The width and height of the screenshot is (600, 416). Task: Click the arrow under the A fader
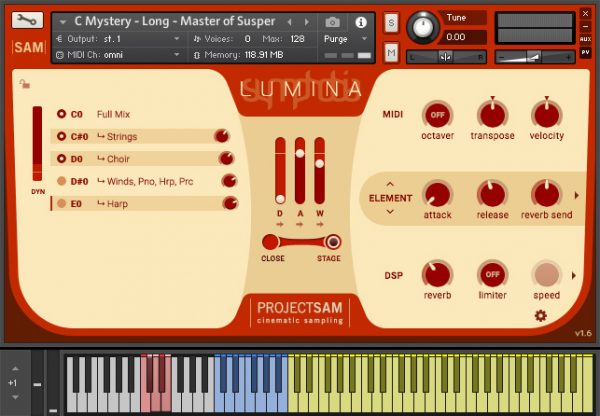300,224
